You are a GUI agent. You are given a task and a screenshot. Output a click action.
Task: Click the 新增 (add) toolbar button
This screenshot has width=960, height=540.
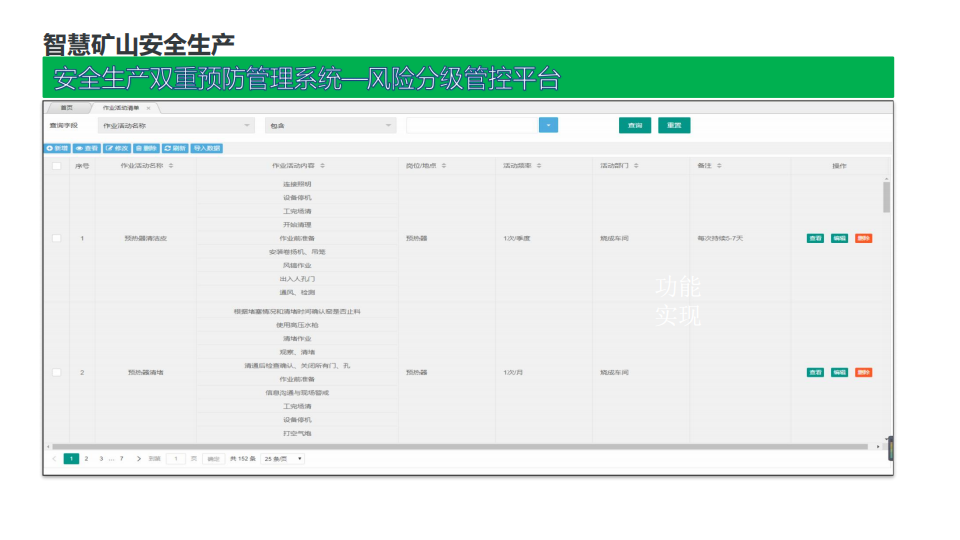click(x=58, y=148)
